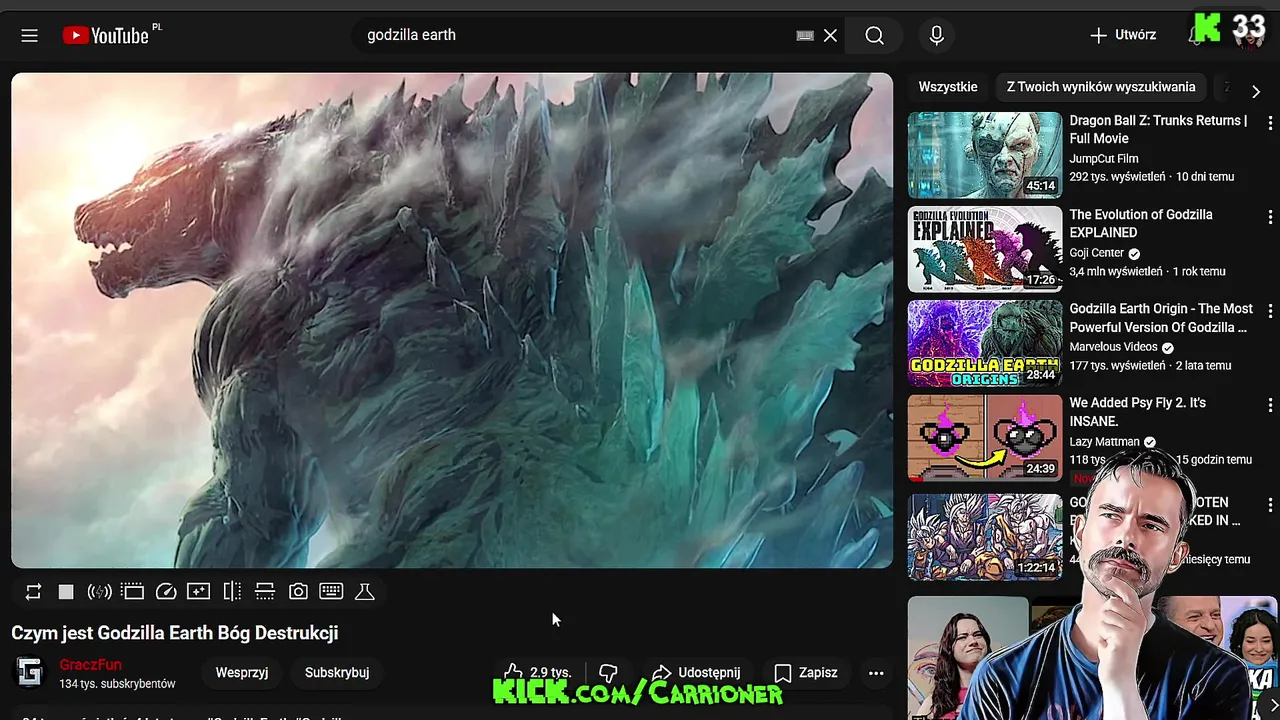Screen dimensions: 1280x720
Task: Toggle the volume boost icon below player
Action: [99, 592]
